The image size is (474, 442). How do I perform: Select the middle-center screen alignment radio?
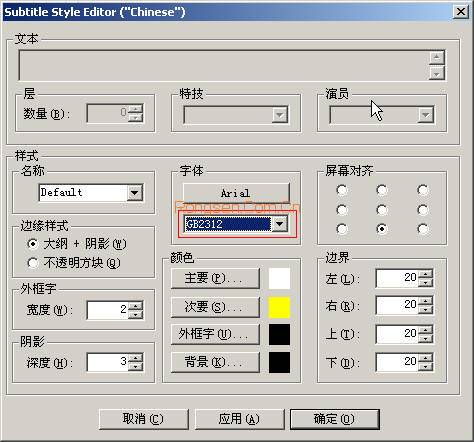pos(382,210)
